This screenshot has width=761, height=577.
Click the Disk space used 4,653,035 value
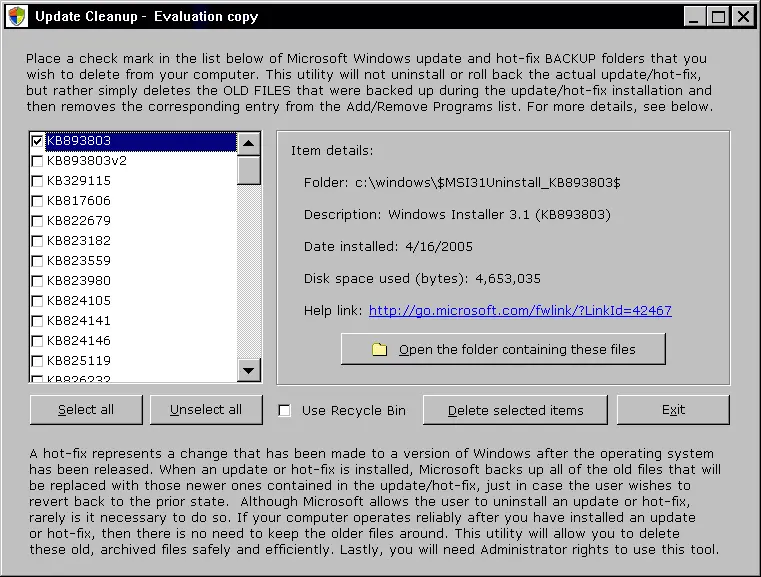[508, 279]
